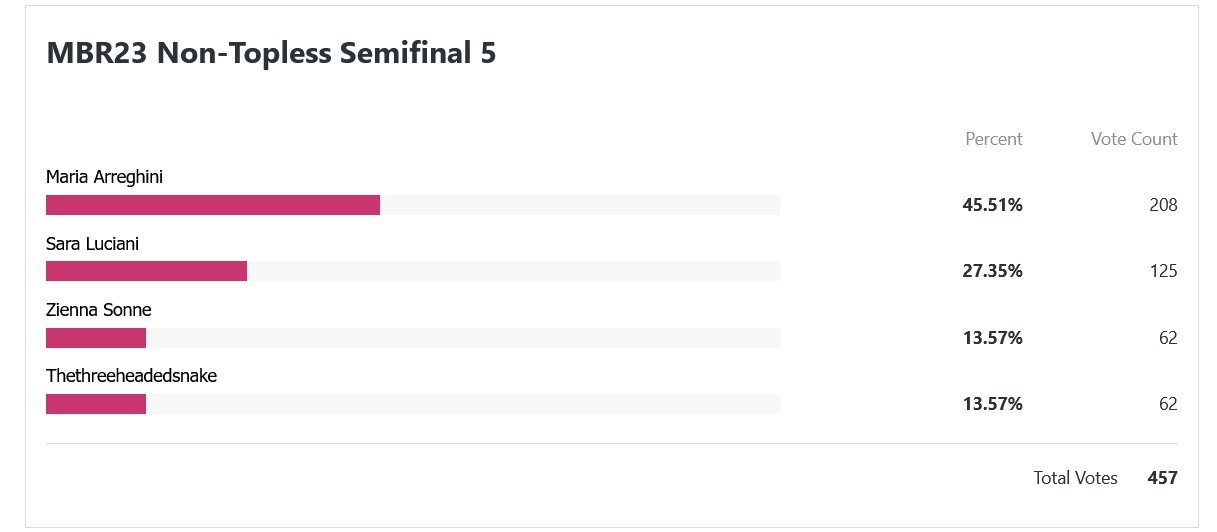Select the Maria Arreghini option label
The width and height of the screenshot is (1217, 532).
point(104,177)
